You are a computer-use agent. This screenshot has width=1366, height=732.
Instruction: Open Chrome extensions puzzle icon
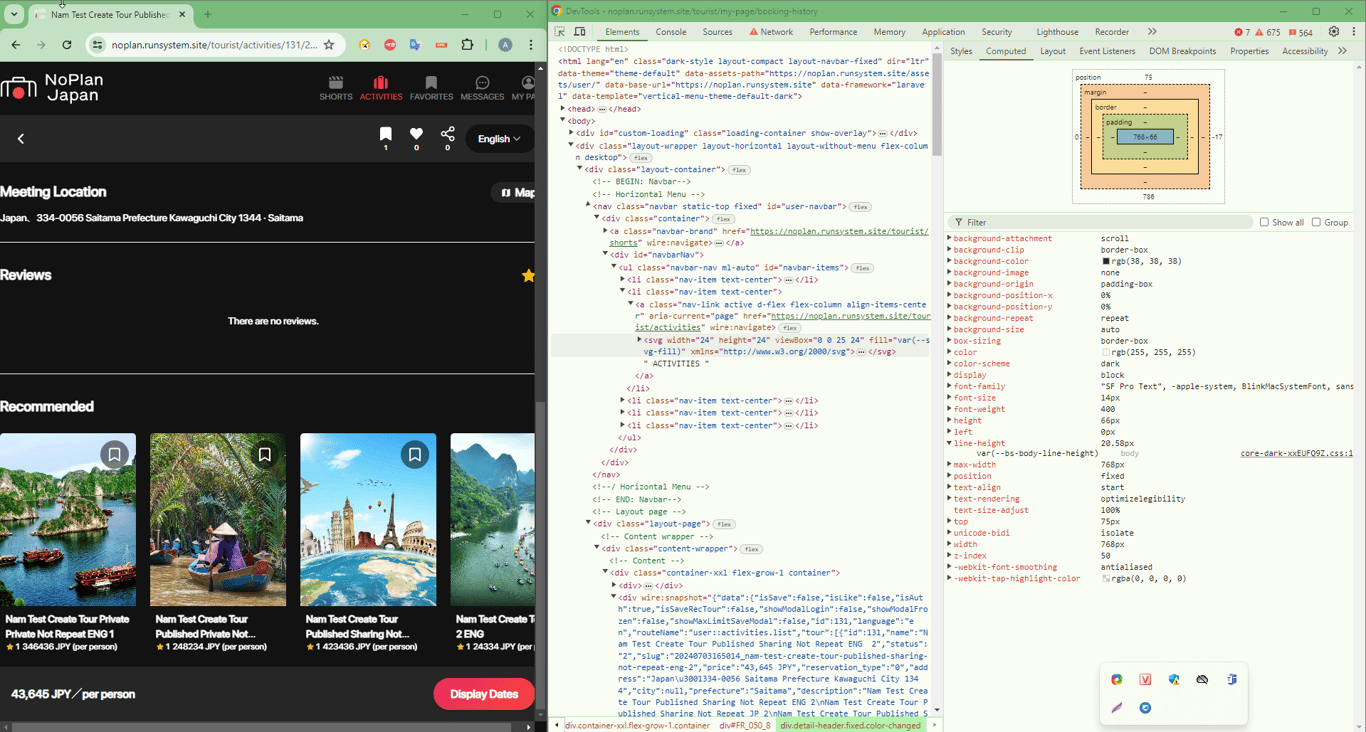(x=467, y=45)
